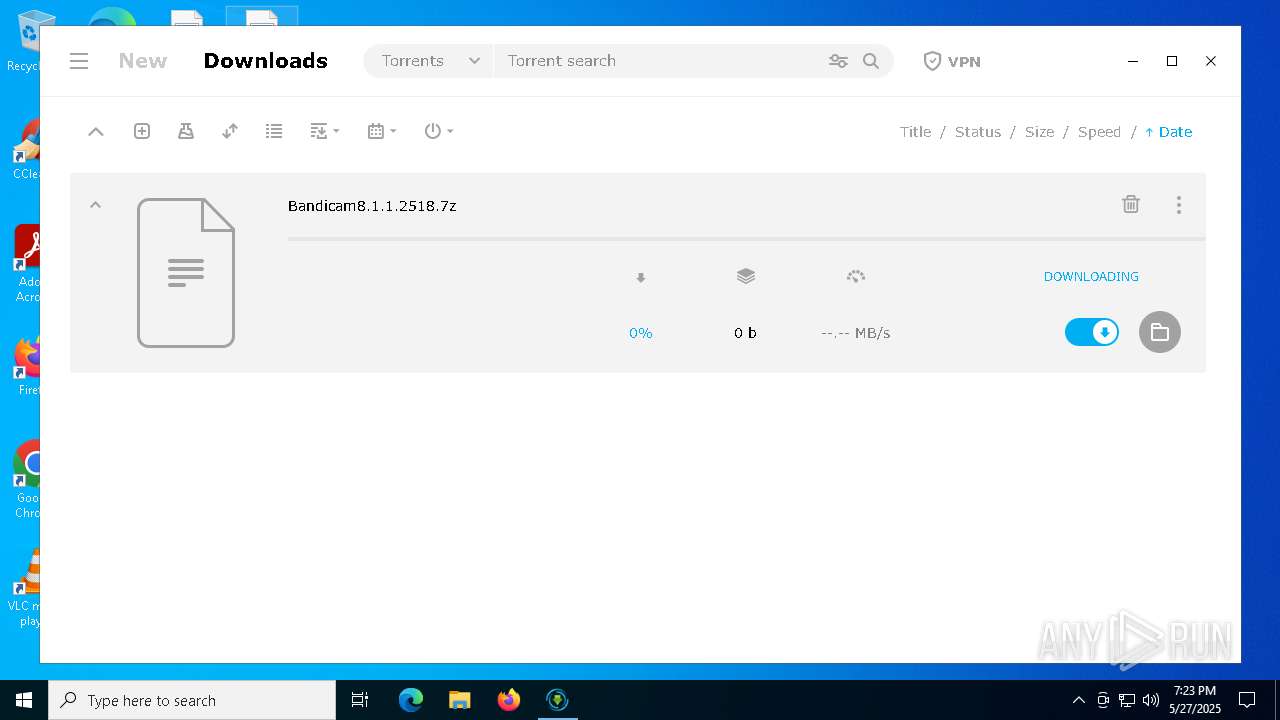Click the taskbar search box
The image size is (1280, 720).
pos(192,700)
